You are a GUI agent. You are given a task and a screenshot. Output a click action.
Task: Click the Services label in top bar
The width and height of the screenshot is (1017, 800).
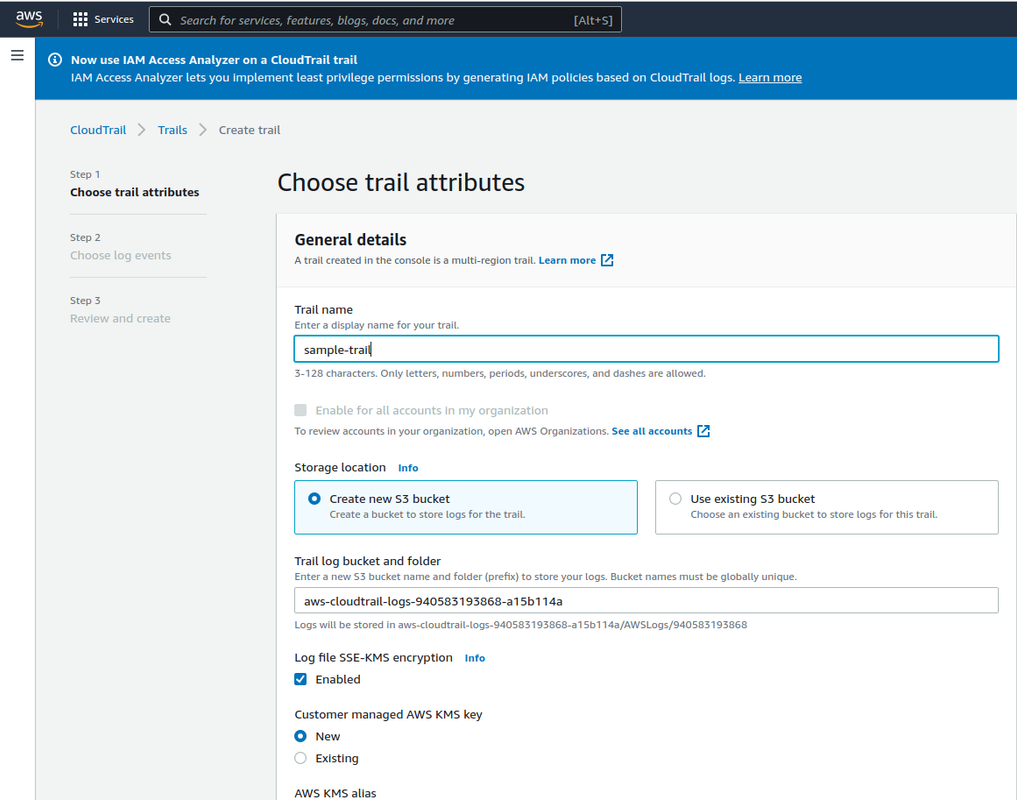point(114,19)
